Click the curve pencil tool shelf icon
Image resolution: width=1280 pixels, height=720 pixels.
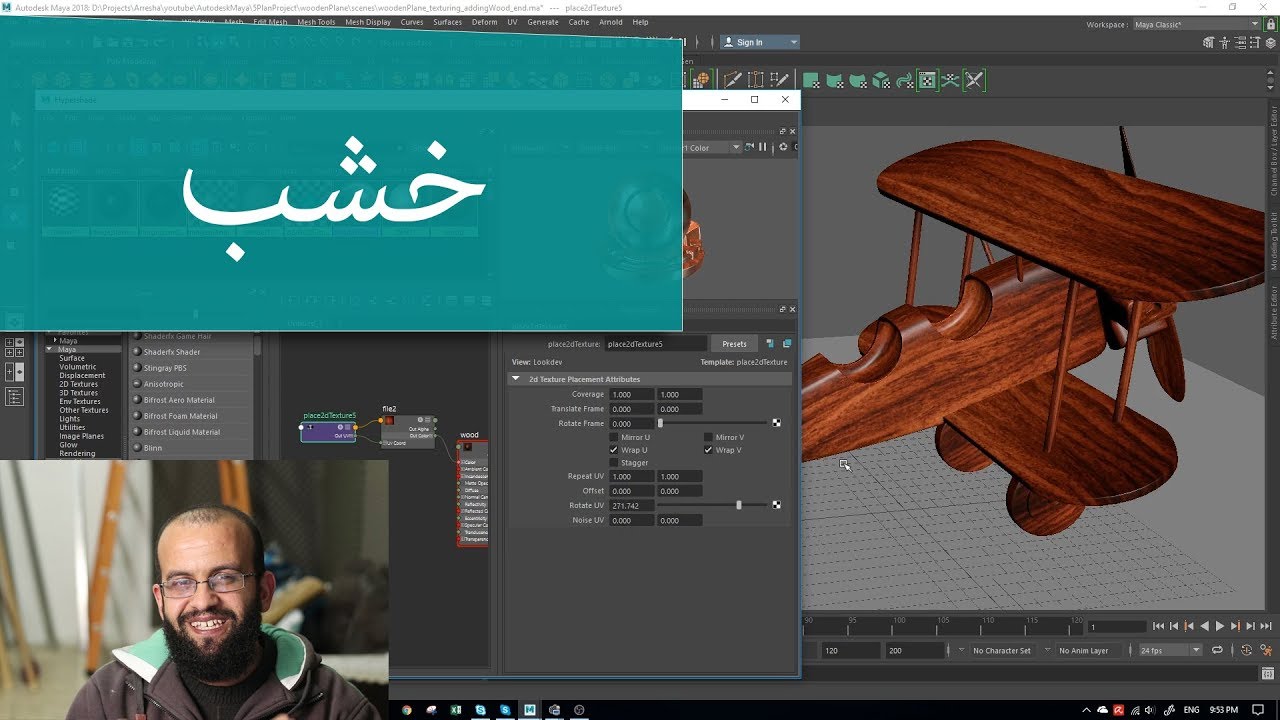point(732,80)
